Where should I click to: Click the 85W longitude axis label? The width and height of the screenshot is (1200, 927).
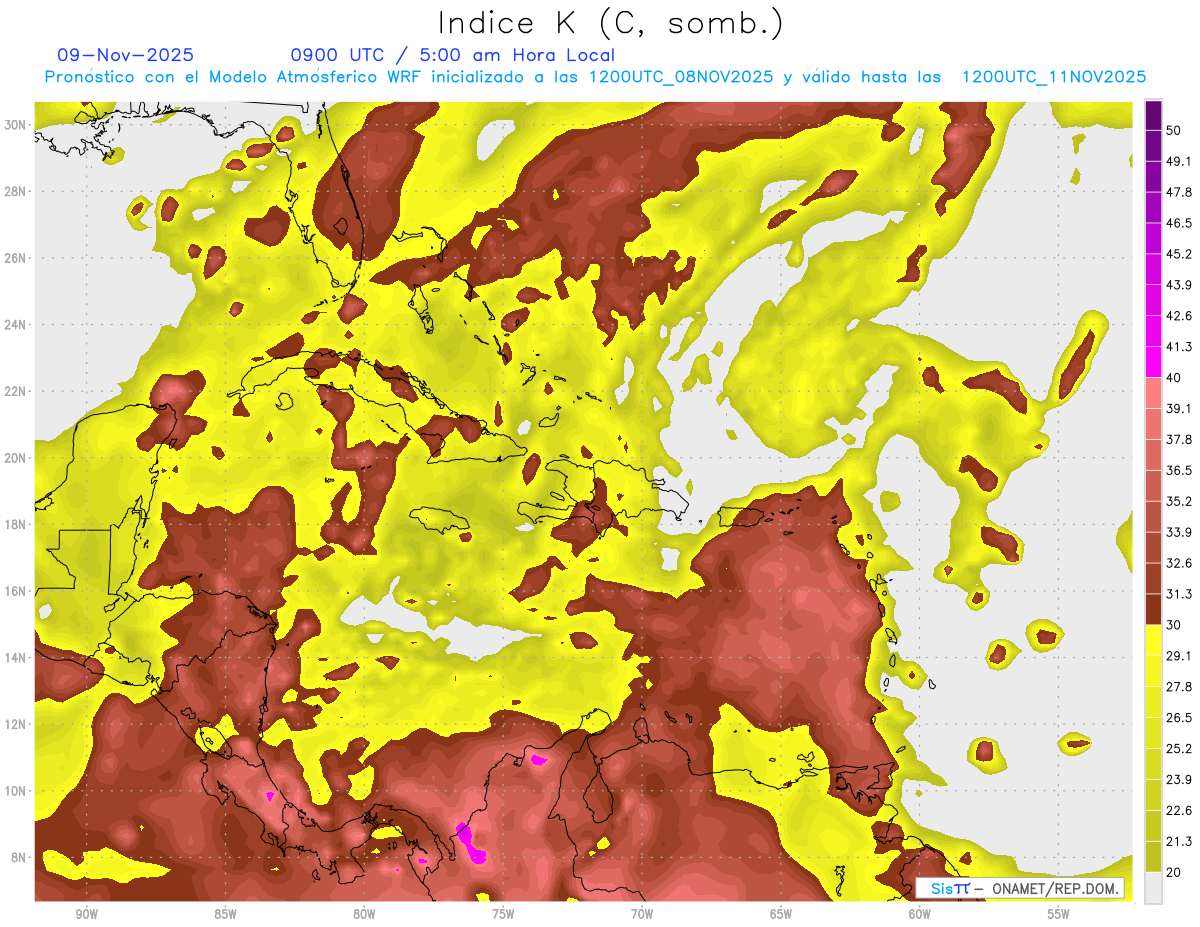226,914
